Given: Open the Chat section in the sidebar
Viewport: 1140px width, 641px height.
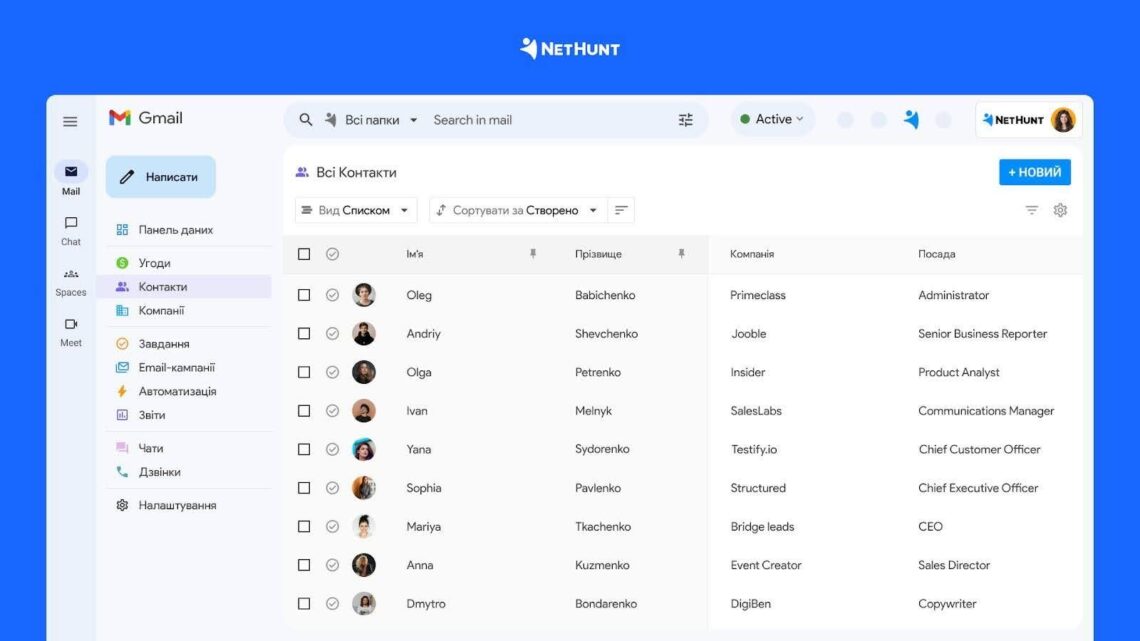Looking at the screenshot, I should pyautogui.click(x=71, y=230).
